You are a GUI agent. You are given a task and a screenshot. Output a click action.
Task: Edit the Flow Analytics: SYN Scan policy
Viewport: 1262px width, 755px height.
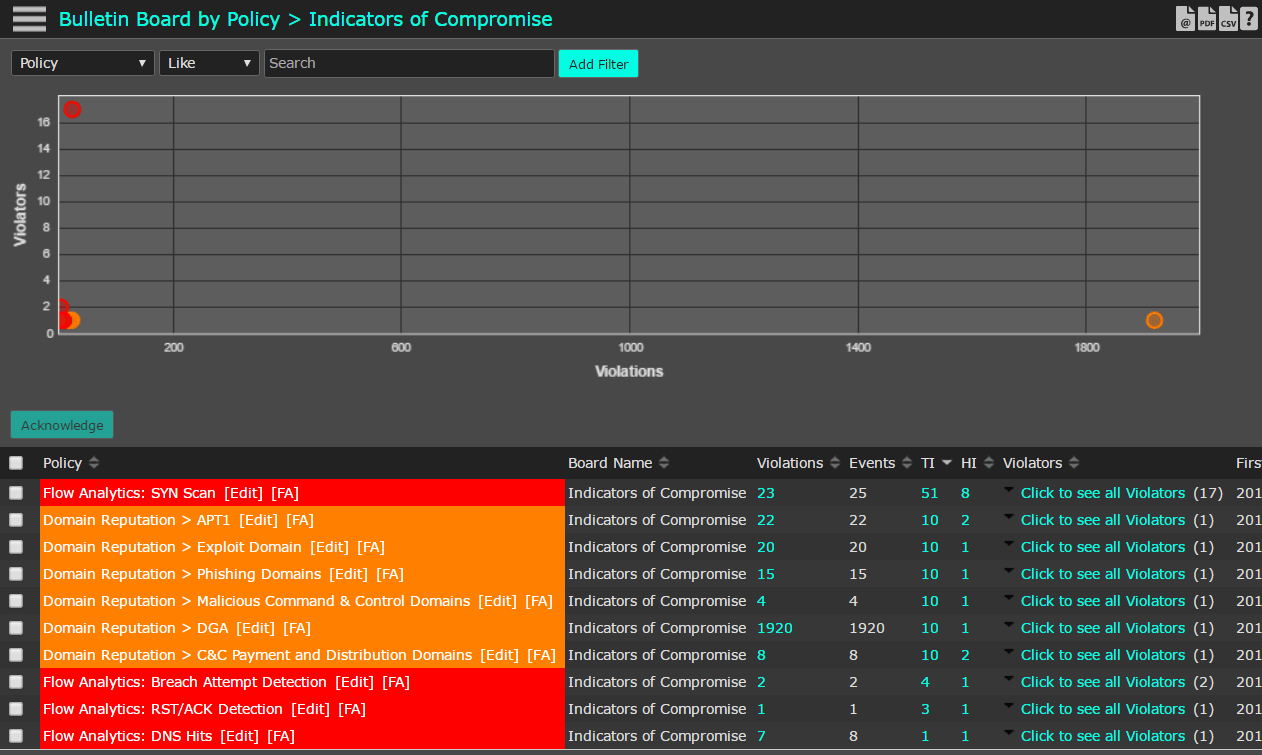coord(243,493)
